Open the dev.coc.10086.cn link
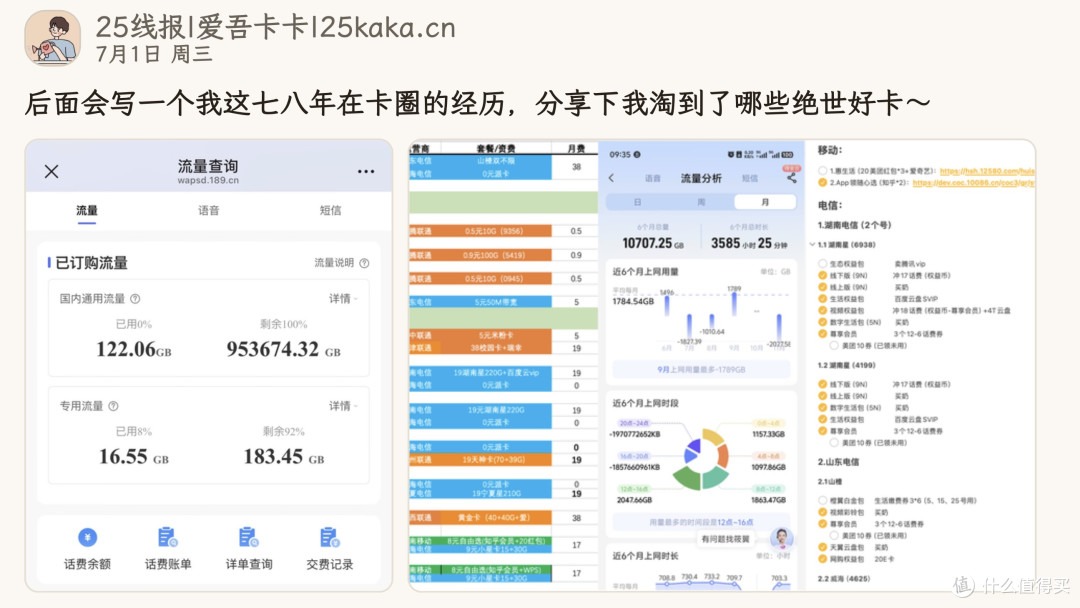 click(973, 182)
